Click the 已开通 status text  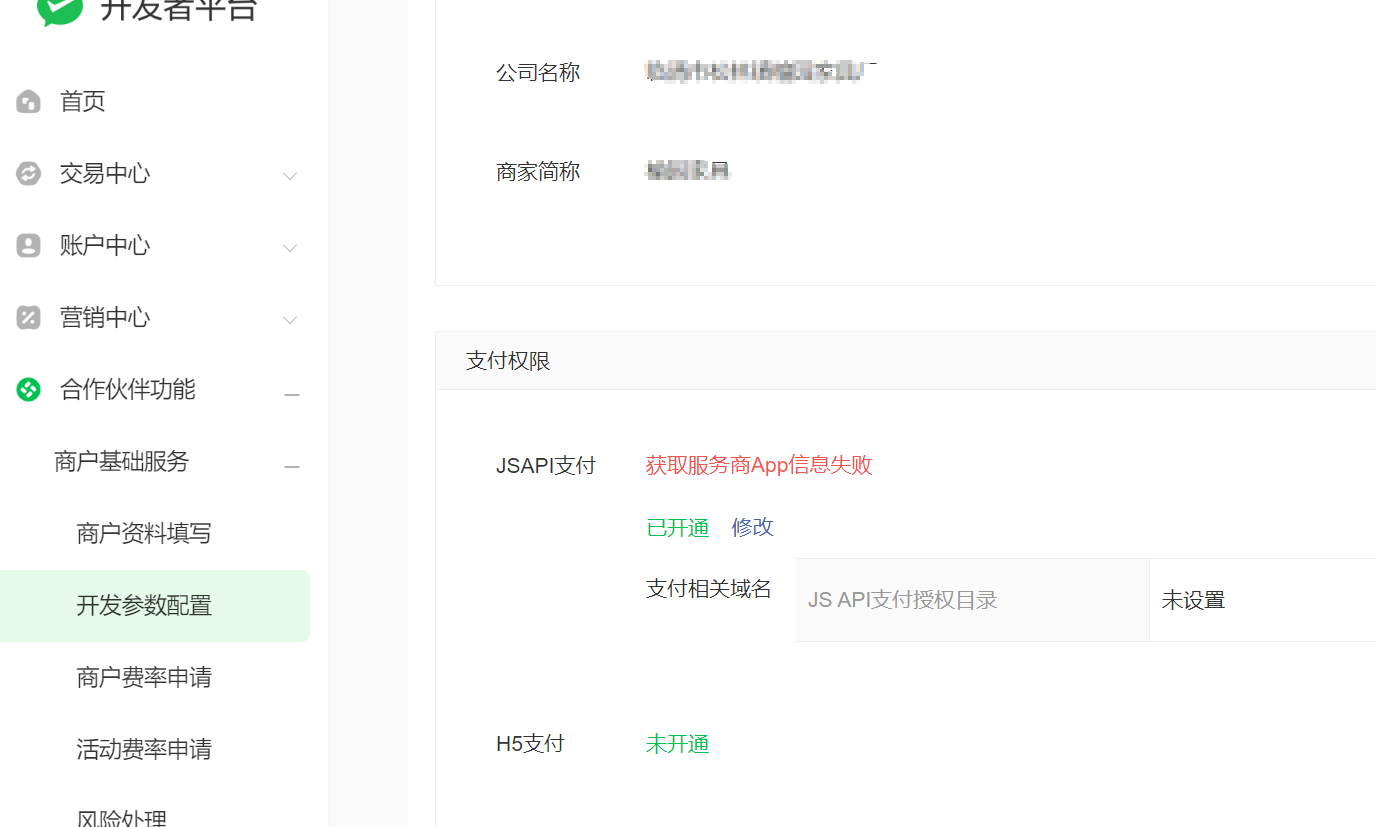[x=678, y=528]
